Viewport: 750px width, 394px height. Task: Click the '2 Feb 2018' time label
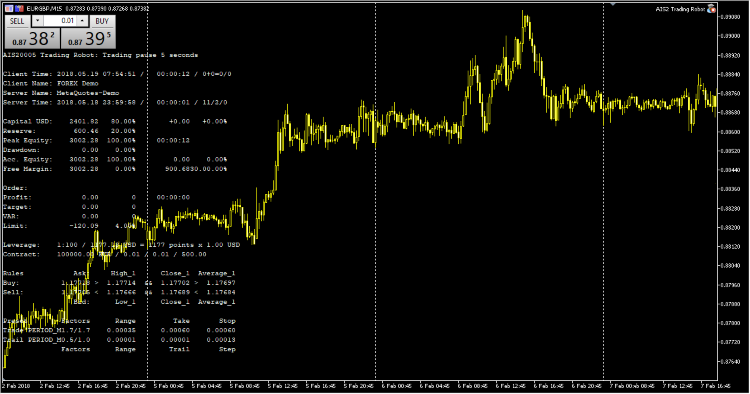16,386
